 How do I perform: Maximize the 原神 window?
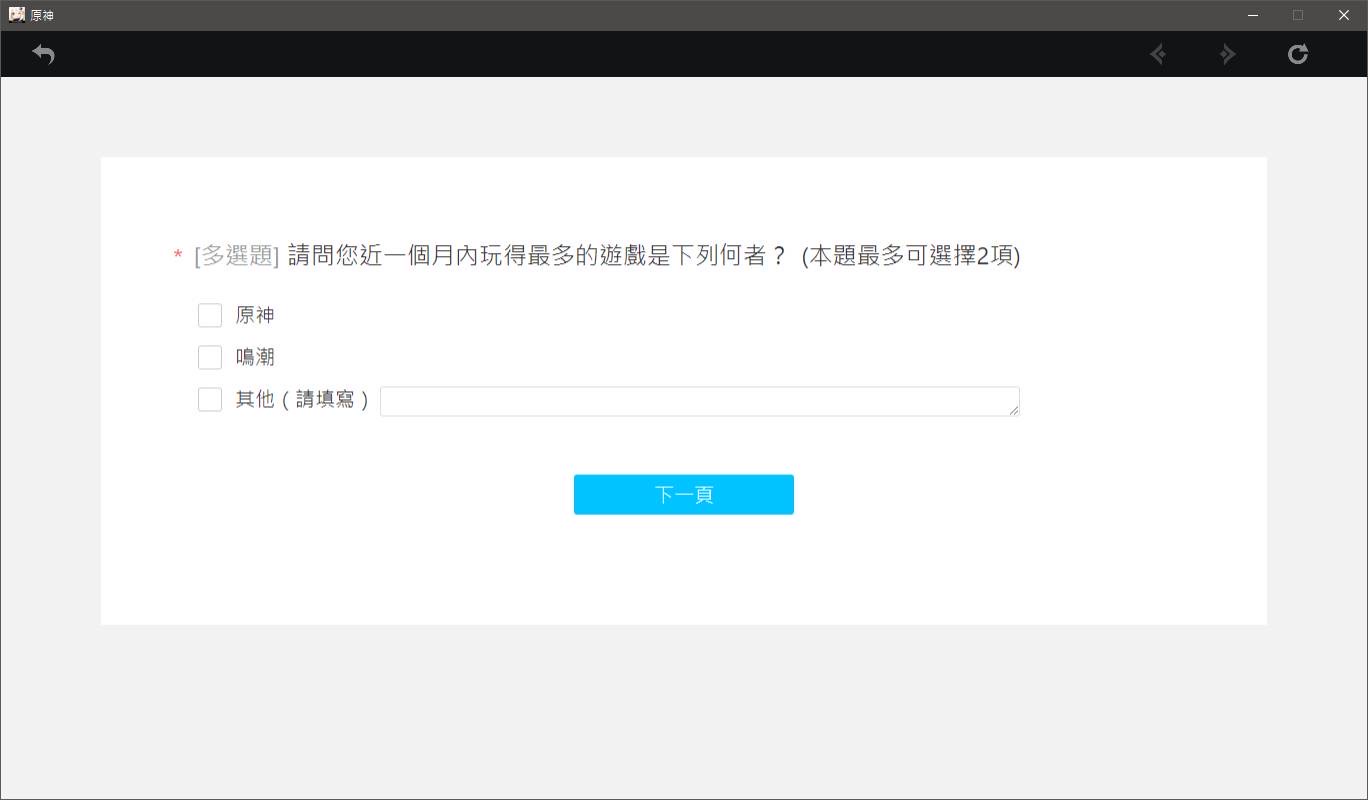coord(1298,15)
